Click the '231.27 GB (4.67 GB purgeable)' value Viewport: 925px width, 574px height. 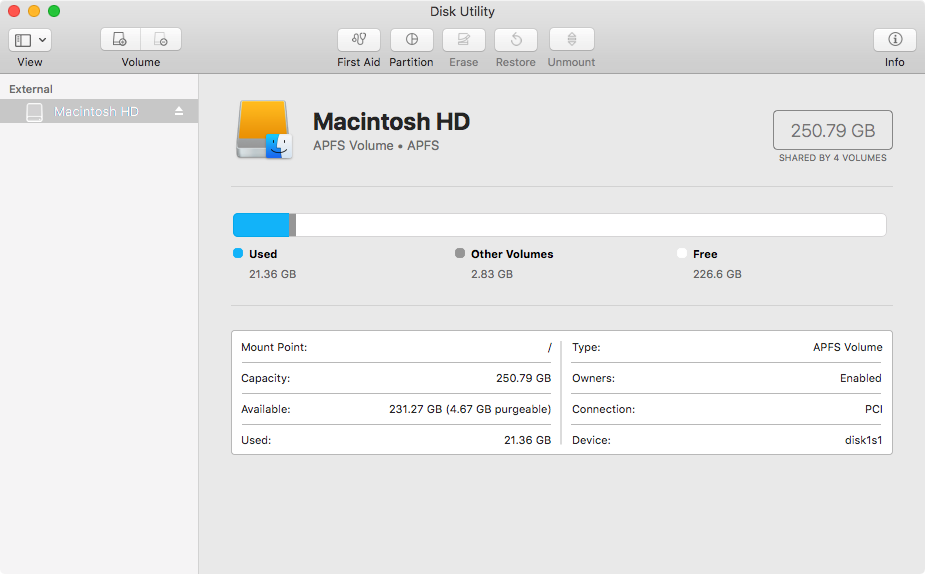[470, 409]
